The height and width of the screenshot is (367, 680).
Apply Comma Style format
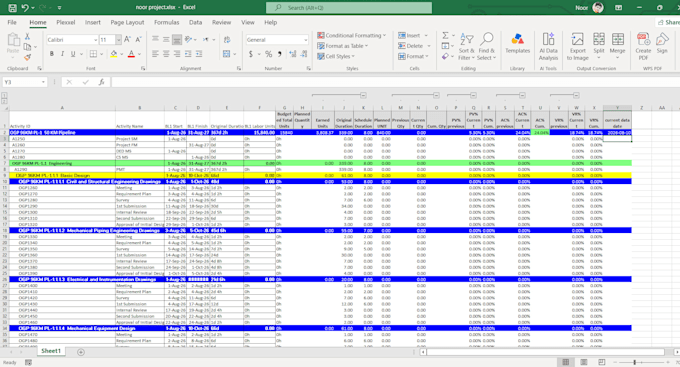coord(279,54)
